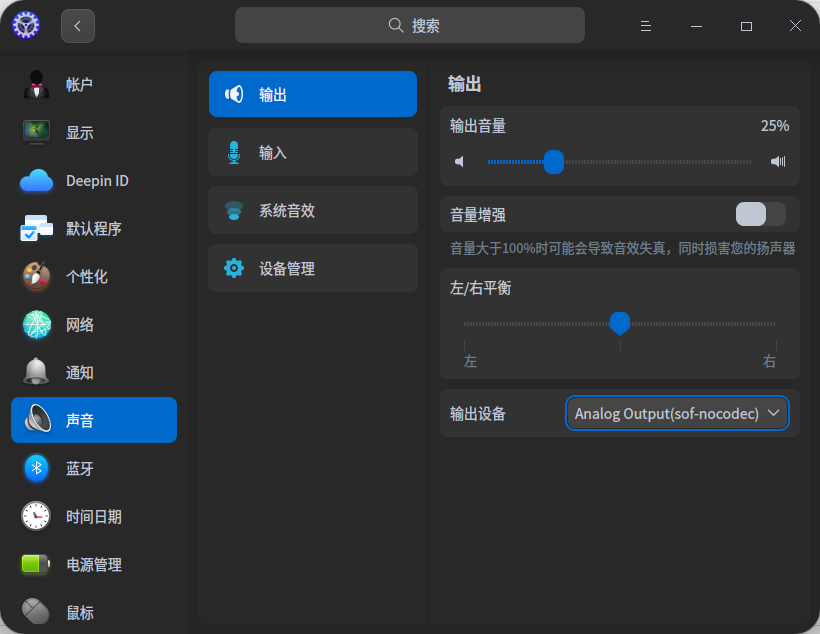Click the search (搜索) input field

pyautogui.click(x=410, y=26)
